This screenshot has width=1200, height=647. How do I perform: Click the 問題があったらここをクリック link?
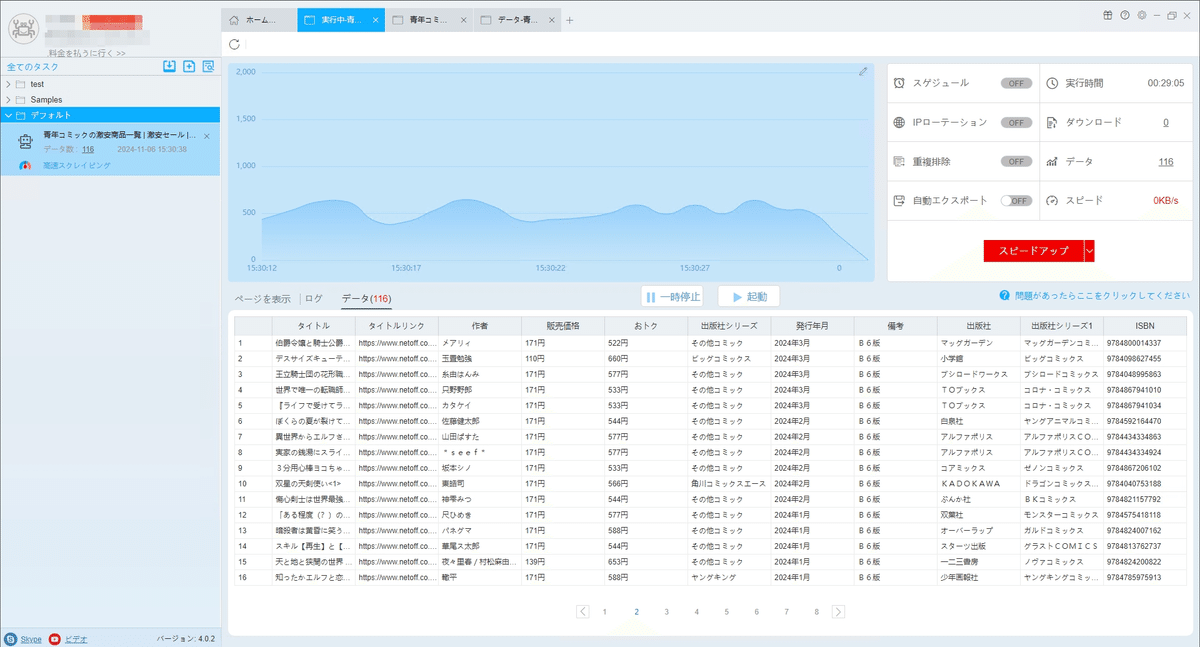1102,296
